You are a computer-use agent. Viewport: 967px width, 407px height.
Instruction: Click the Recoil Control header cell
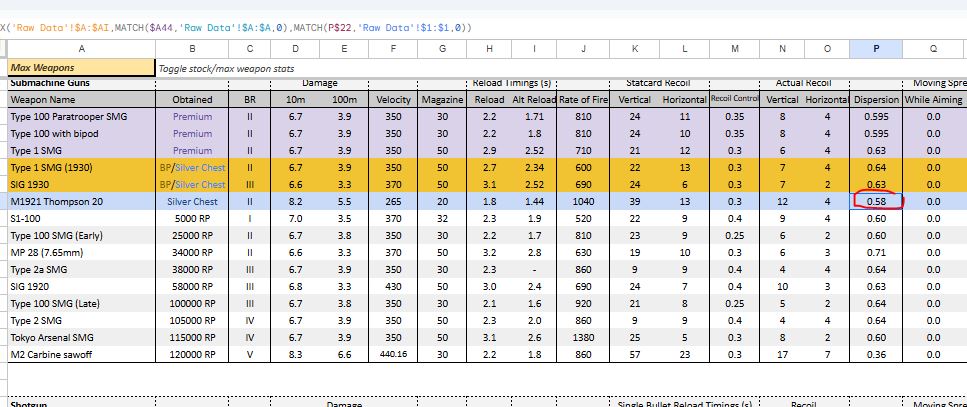(x=734, y=100)
